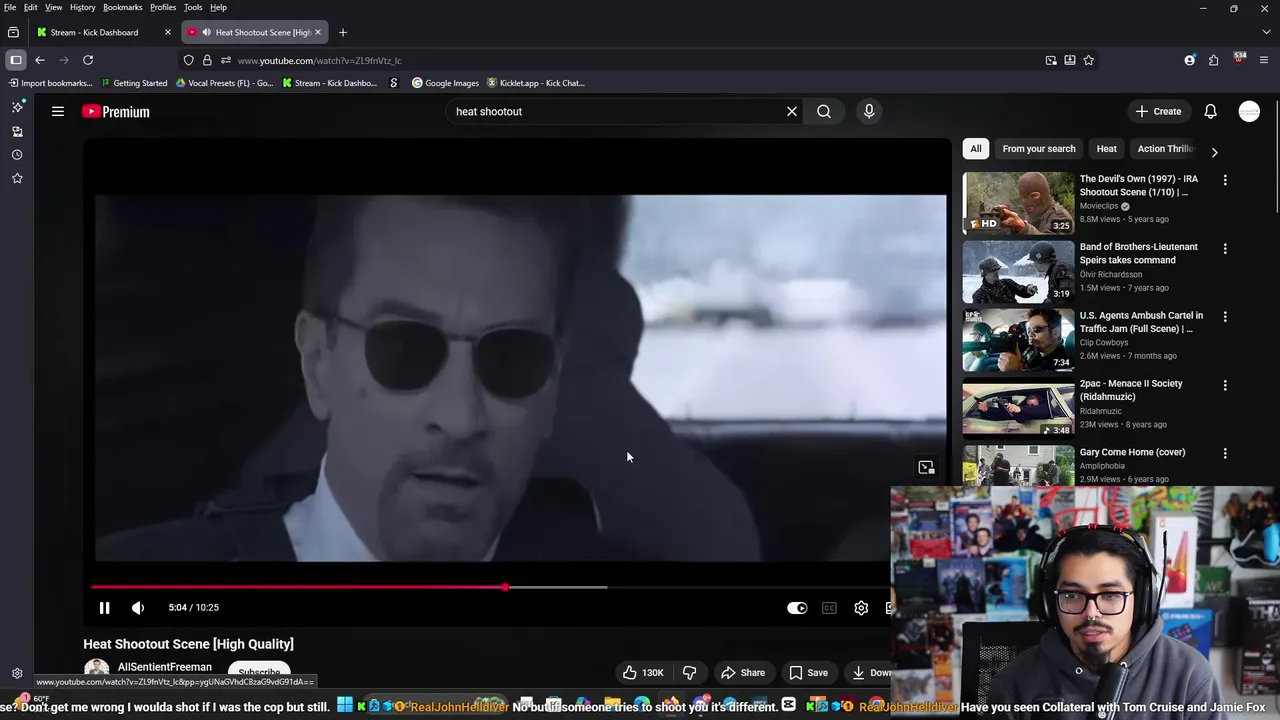Open sidebar settings gear at bottom left
This screenshot has width=1280, height=720.
pyautogui.click(x=17, y=674)
